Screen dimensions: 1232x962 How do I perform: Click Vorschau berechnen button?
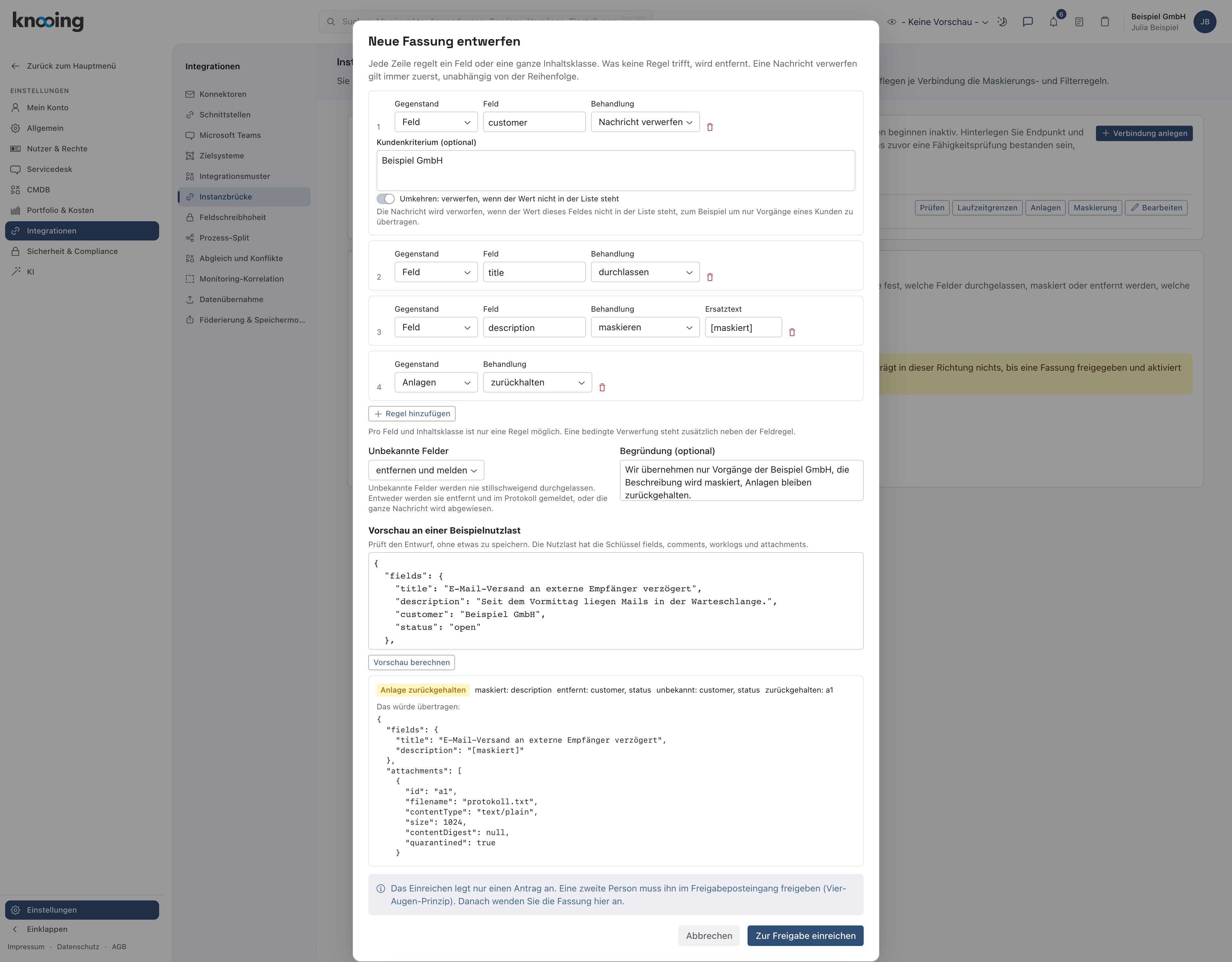pos(411,662)
